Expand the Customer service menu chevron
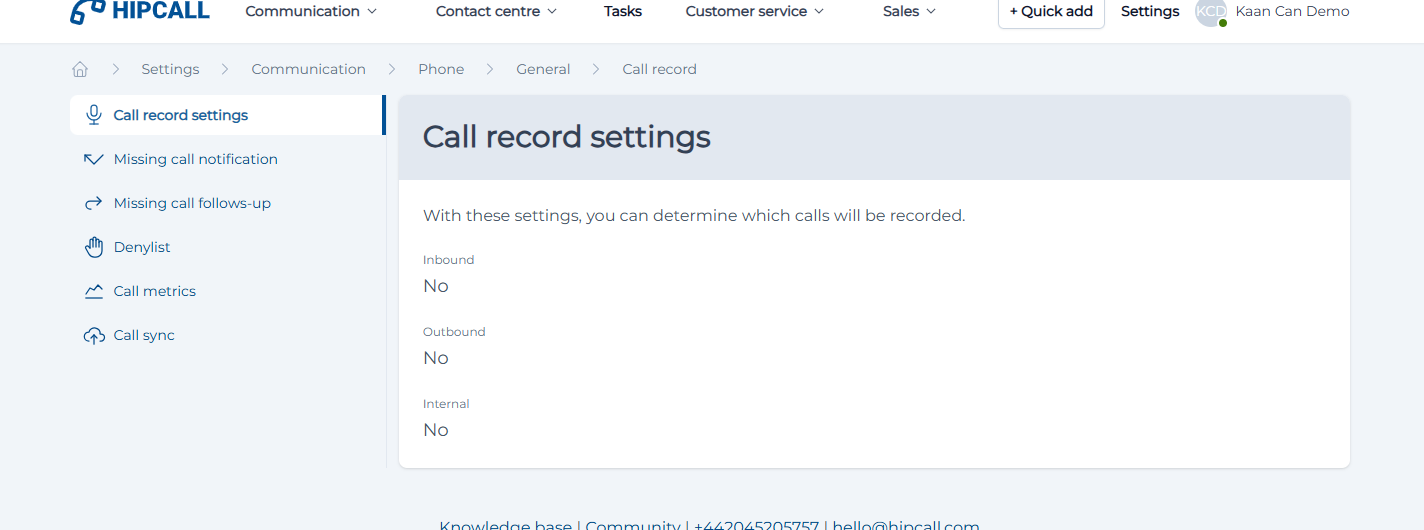The height and width of the screenshot is (530, 1424). click(x=819, y=12)
